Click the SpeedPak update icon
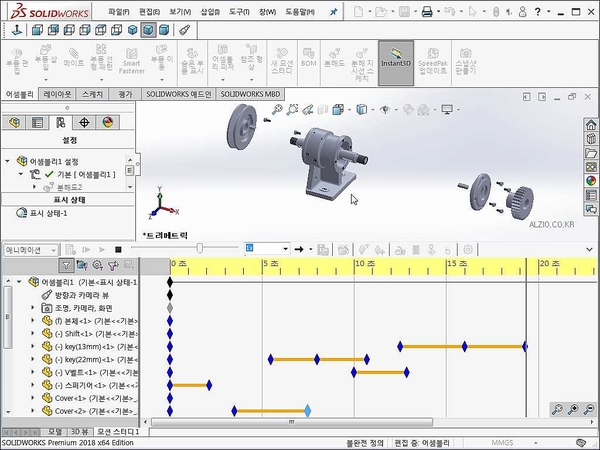 [433, 61]
